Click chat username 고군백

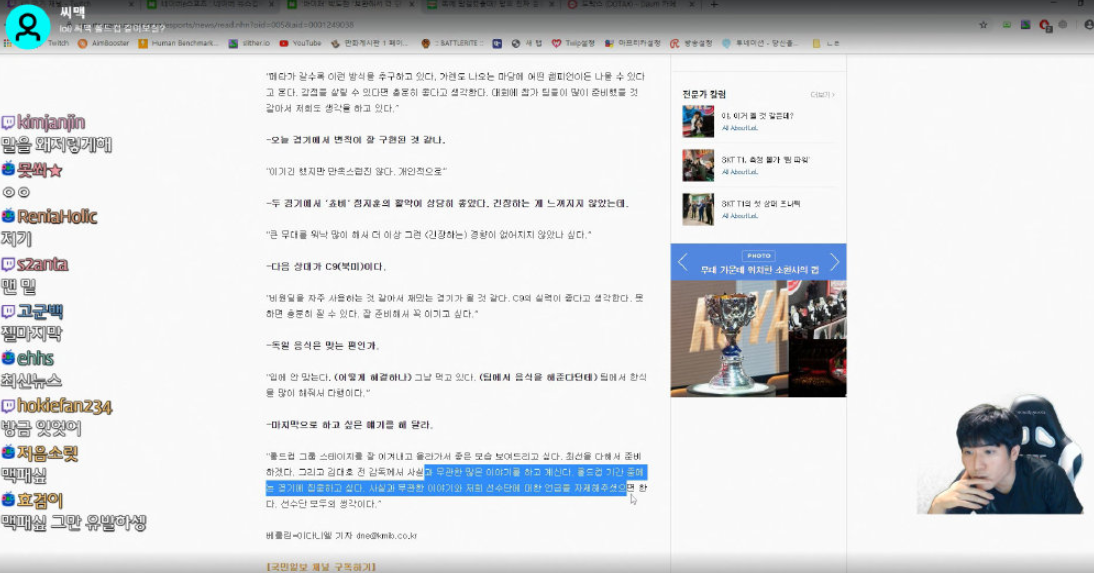point(40,311)
